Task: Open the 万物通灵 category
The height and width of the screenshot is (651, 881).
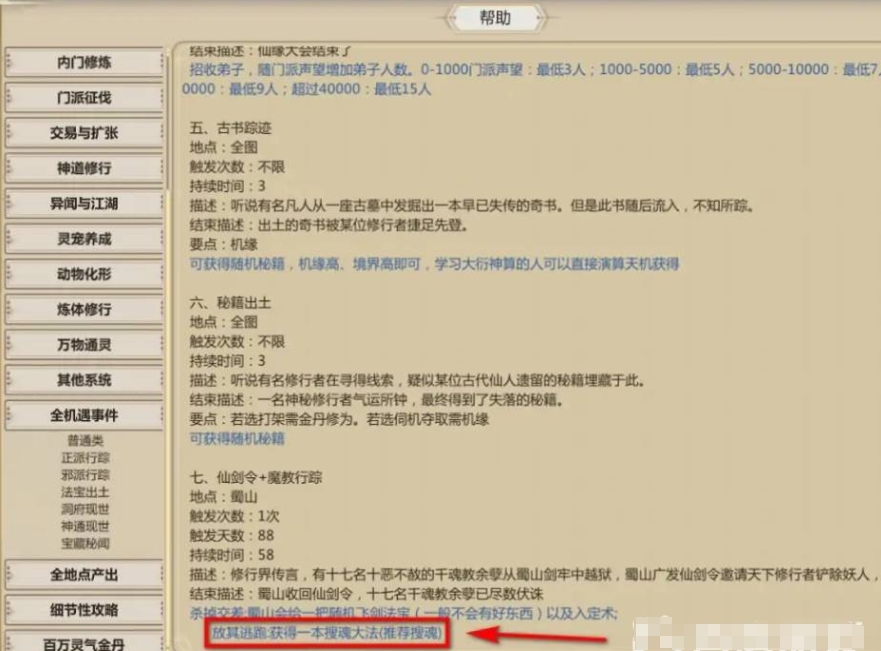Action: point(84,345)
